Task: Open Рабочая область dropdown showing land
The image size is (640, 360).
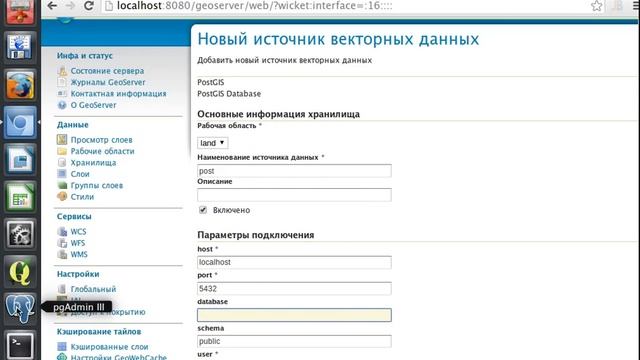Action: [x=213, y=143]
